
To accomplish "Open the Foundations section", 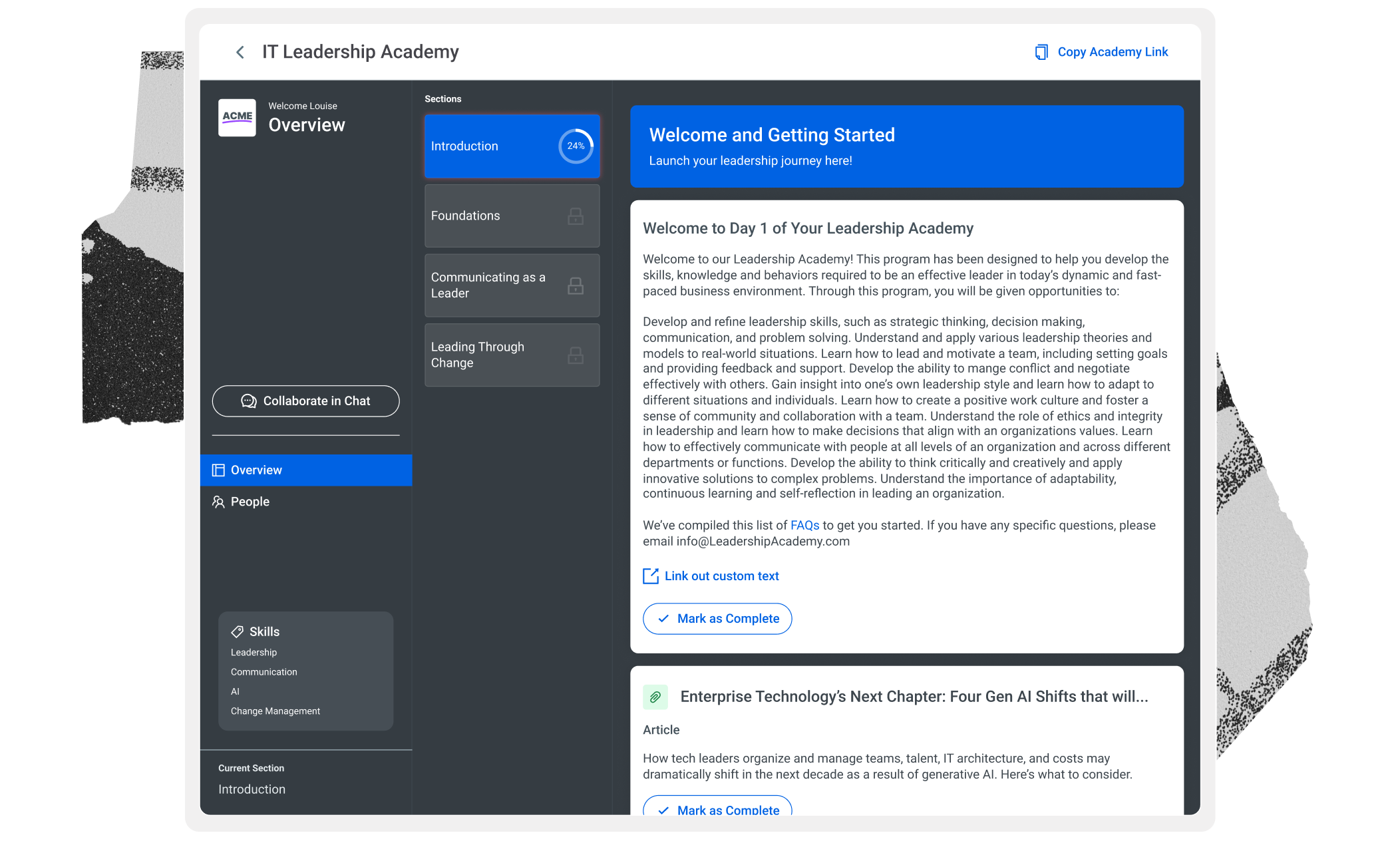I will (512, 216).
